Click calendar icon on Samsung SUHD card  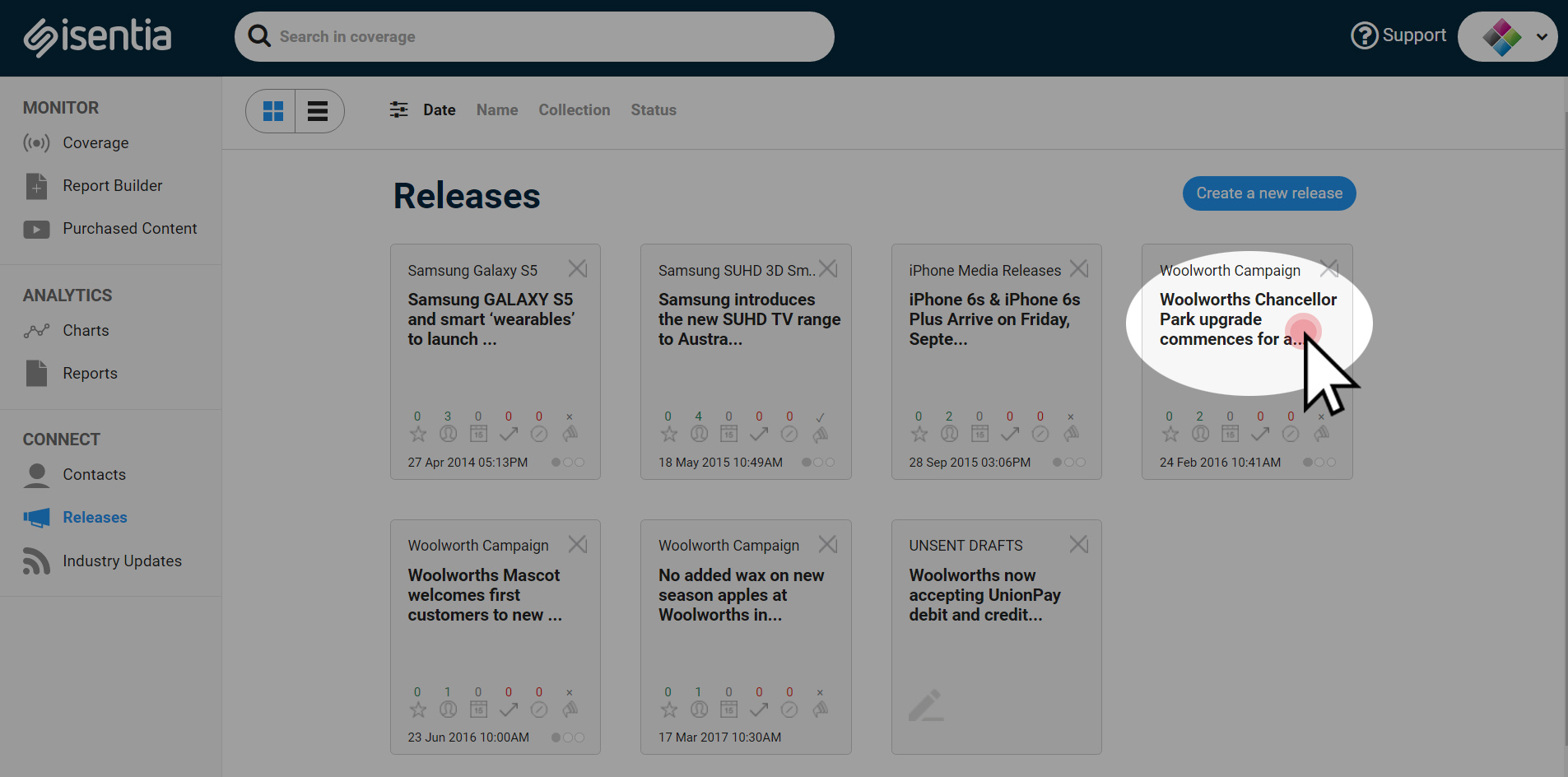click(728, 434)
